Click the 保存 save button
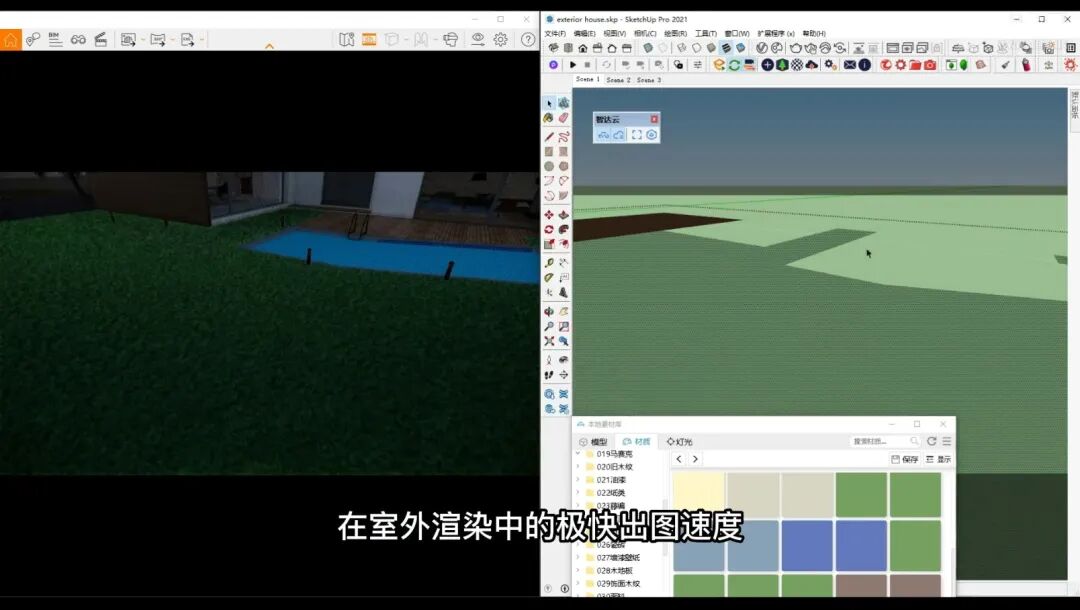 tap(905, 459)
